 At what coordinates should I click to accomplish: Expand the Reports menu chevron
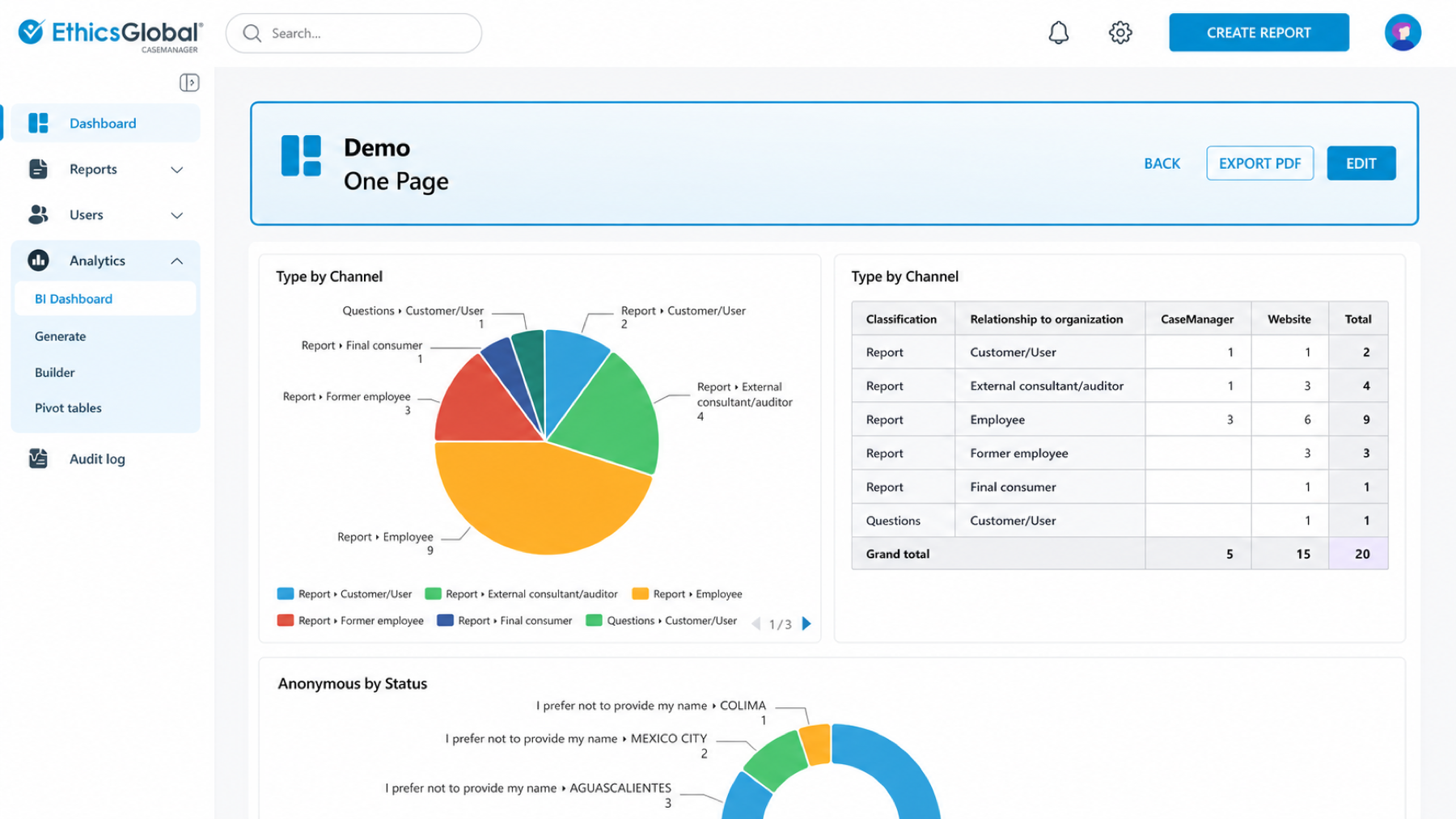177,170
